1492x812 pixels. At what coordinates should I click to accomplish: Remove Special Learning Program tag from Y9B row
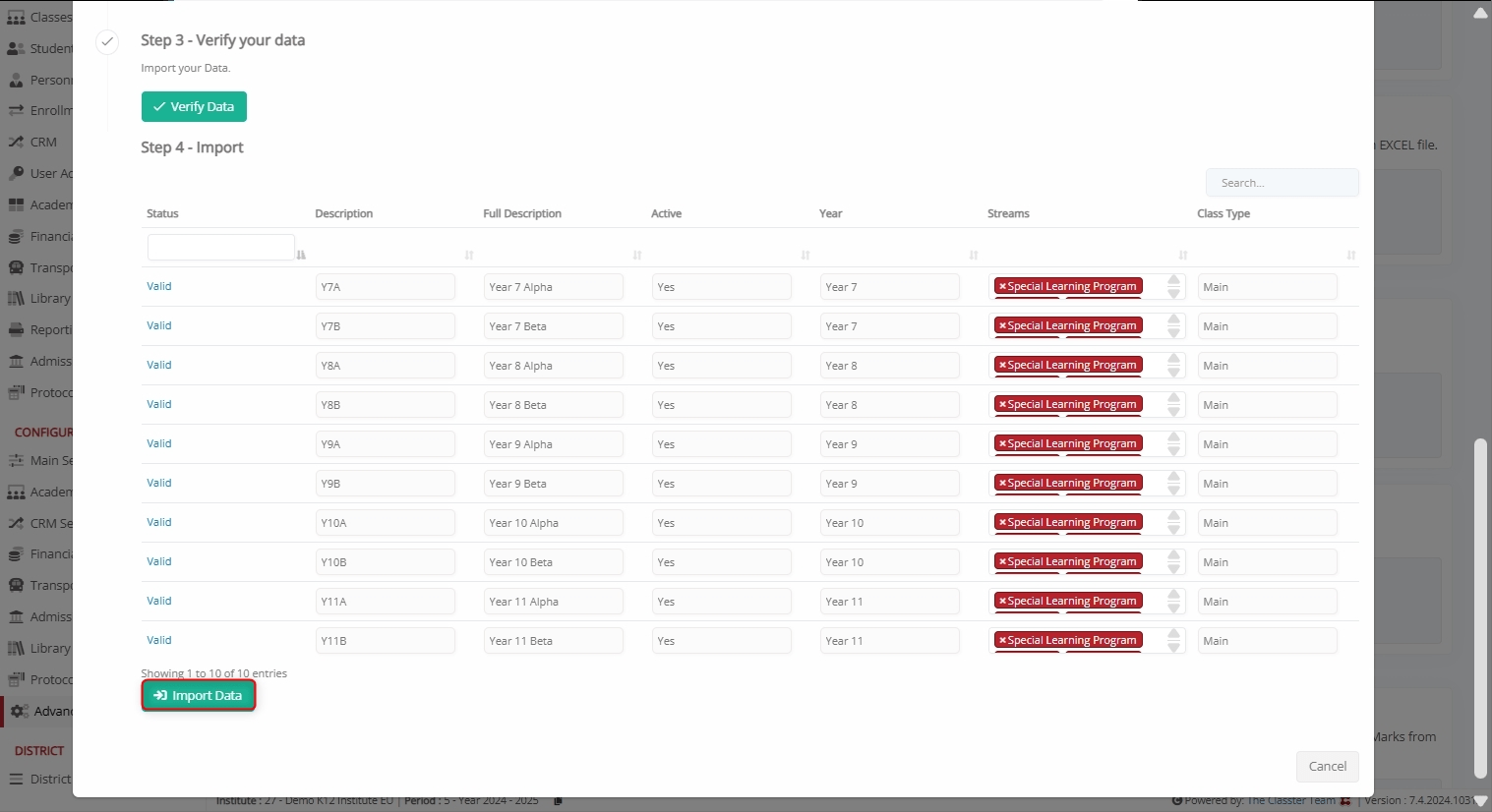[x=1002, y=484]
